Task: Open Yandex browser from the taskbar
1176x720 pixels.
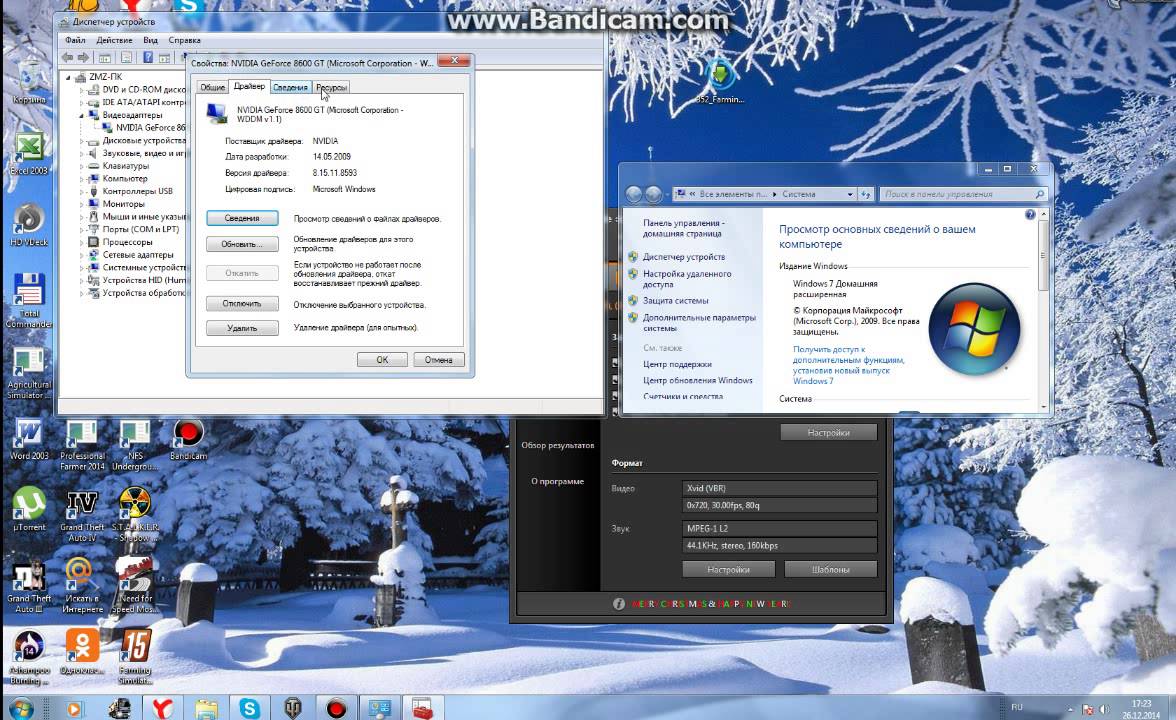Action: [162, 708]
